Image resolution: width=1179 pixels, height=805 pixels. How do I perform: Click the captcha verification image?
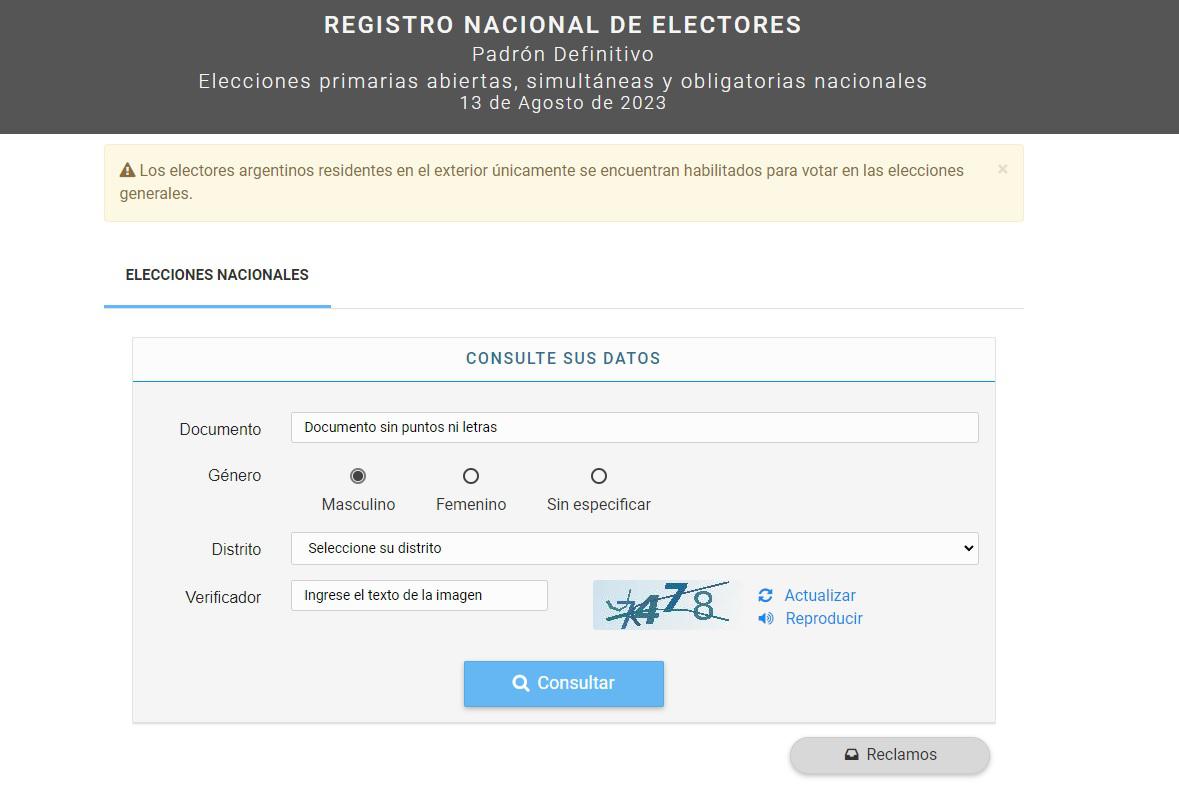tap(662, 605)
